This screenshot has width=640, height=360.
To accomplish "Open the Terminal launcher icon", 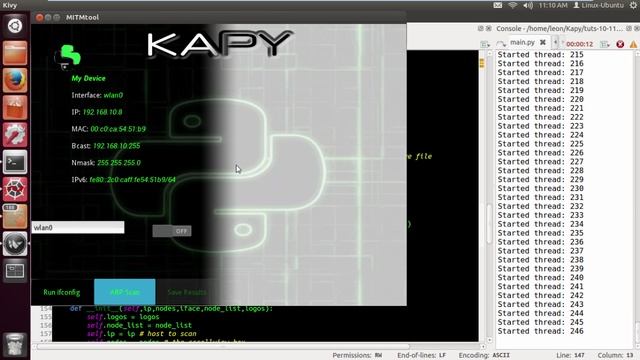I will click(15, 162).
